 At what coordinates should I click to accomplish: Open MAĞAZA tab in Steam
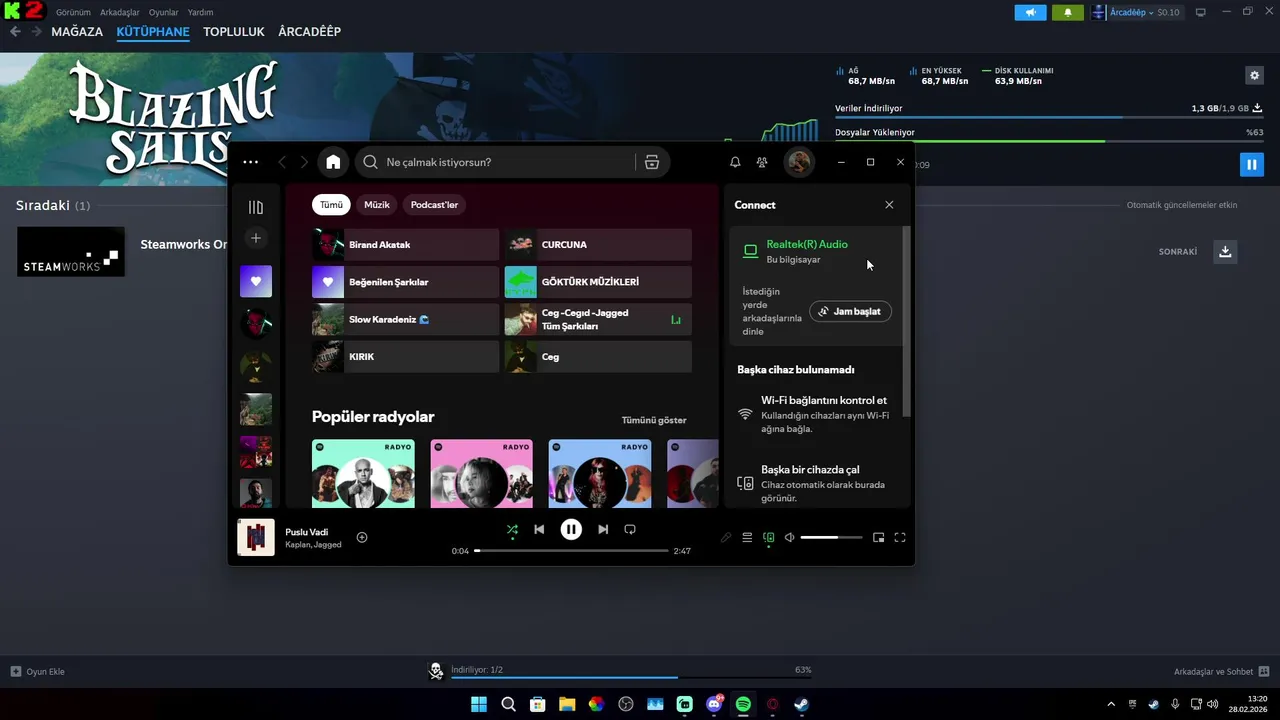pyautogui.click(x=77, y=31)
